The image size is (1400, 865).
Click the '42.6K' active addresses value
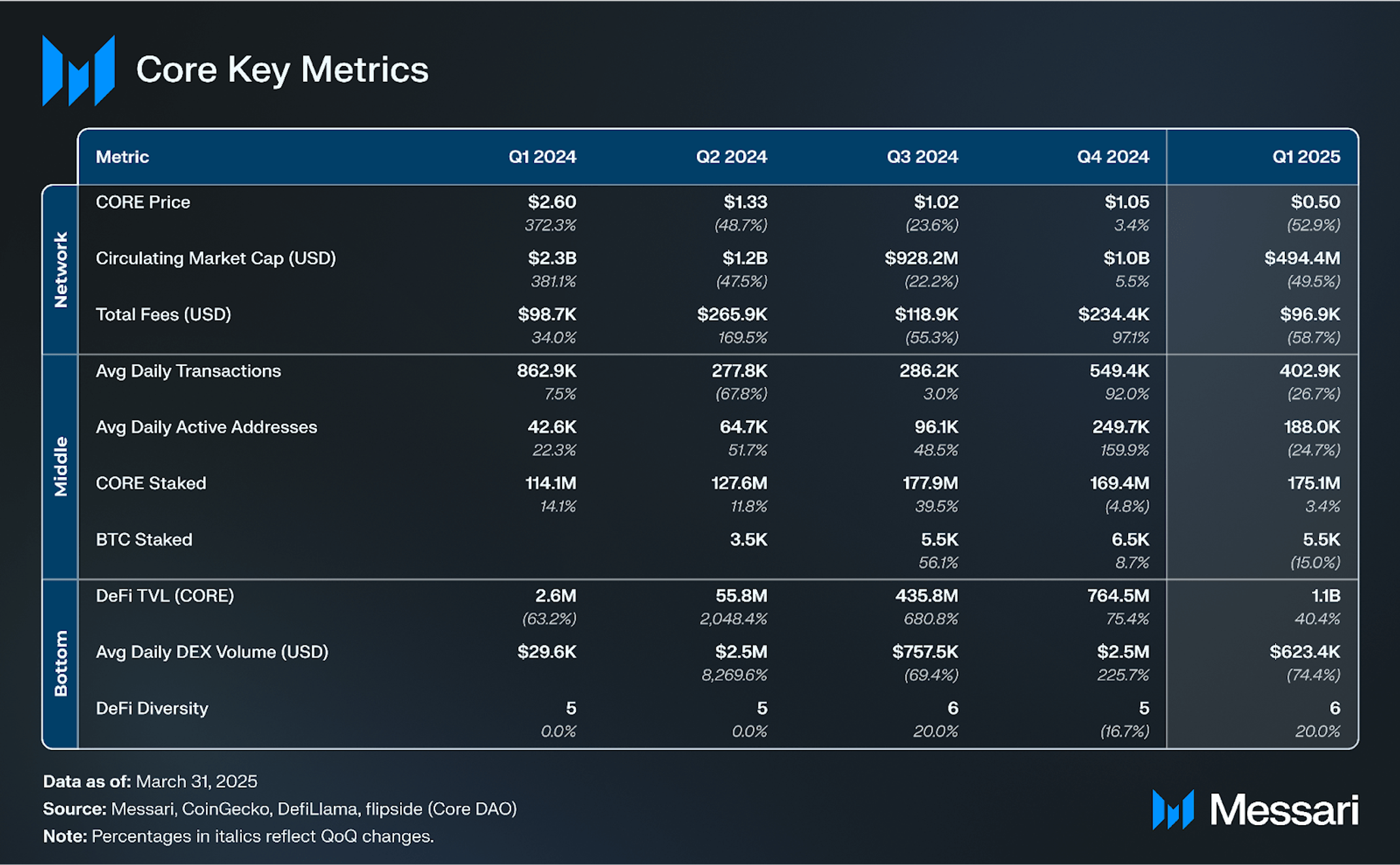coord(552,427)
